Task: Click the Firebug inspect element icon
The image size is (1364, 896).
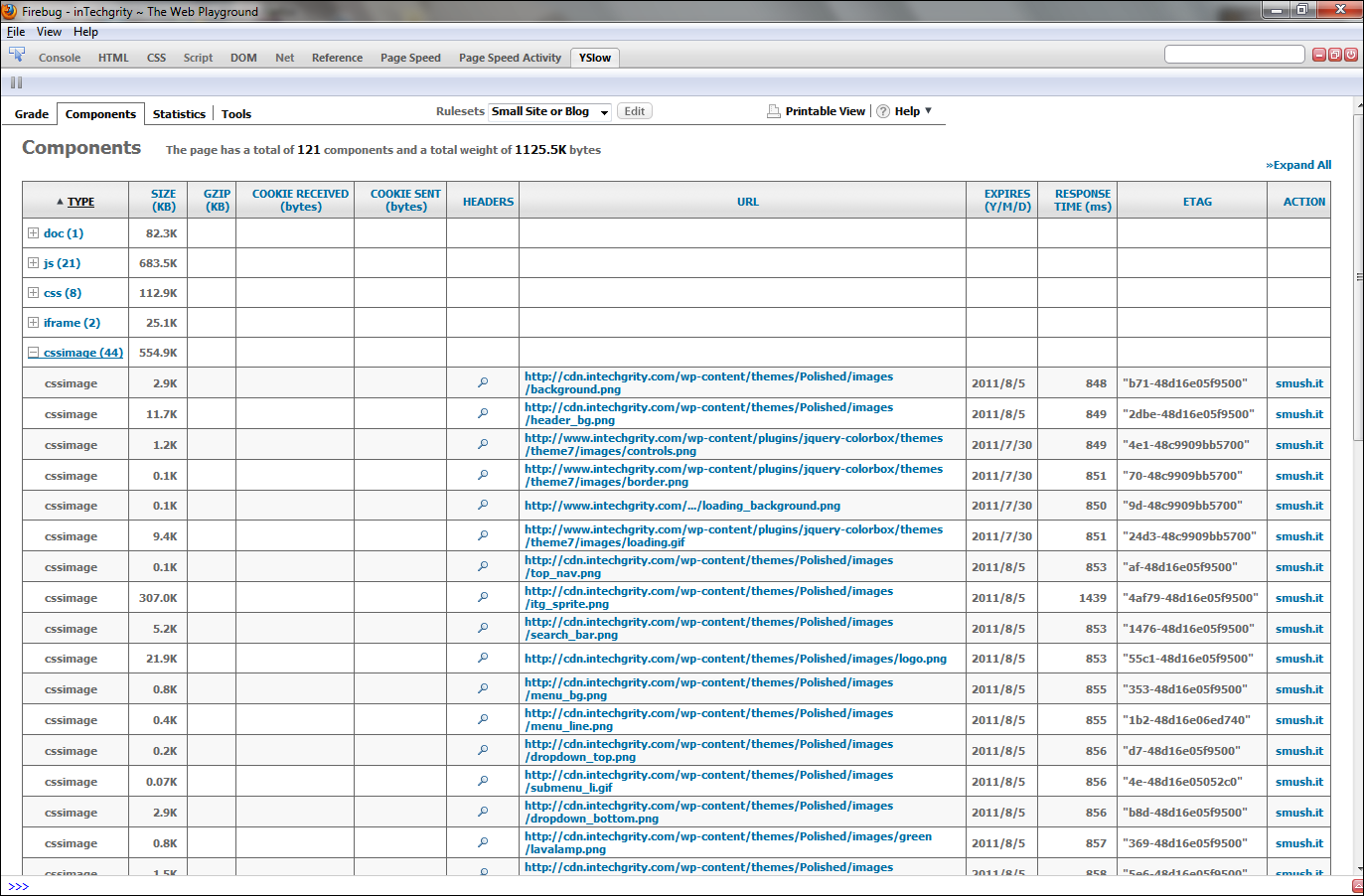Action: [x=17, y=55]
